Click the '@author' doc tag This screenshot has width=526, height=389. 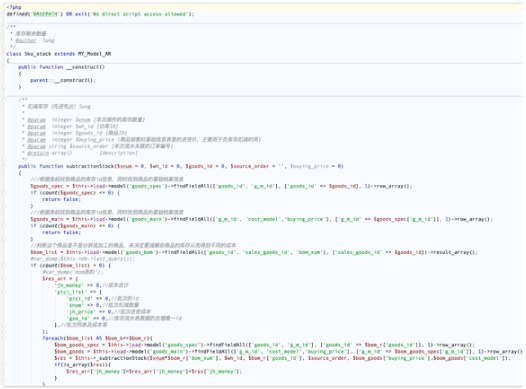(x=26, y=41)
